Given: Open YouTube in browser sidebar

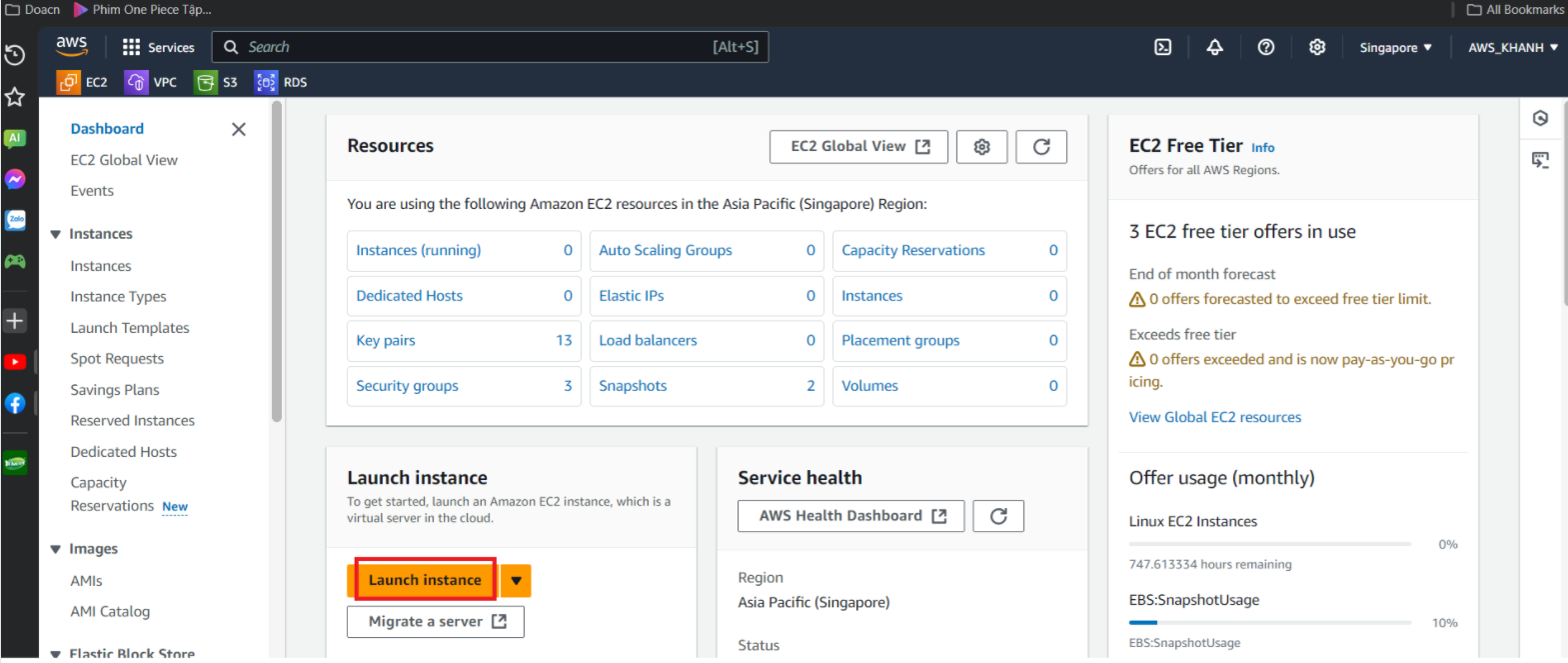Looking at the screenshot, I should pos(15,362).
